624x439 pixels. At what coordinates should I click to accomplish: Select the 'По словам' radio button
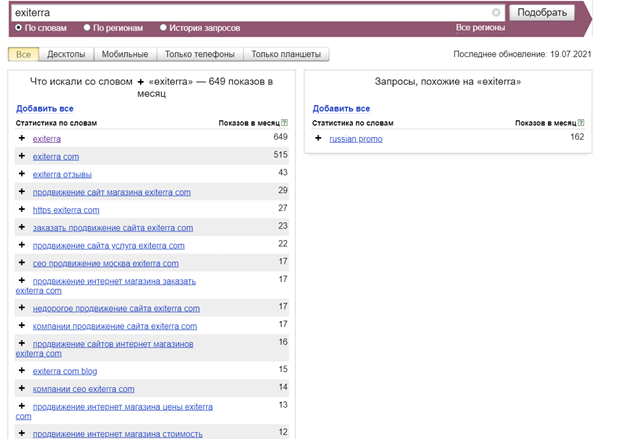tap(18, 27)
